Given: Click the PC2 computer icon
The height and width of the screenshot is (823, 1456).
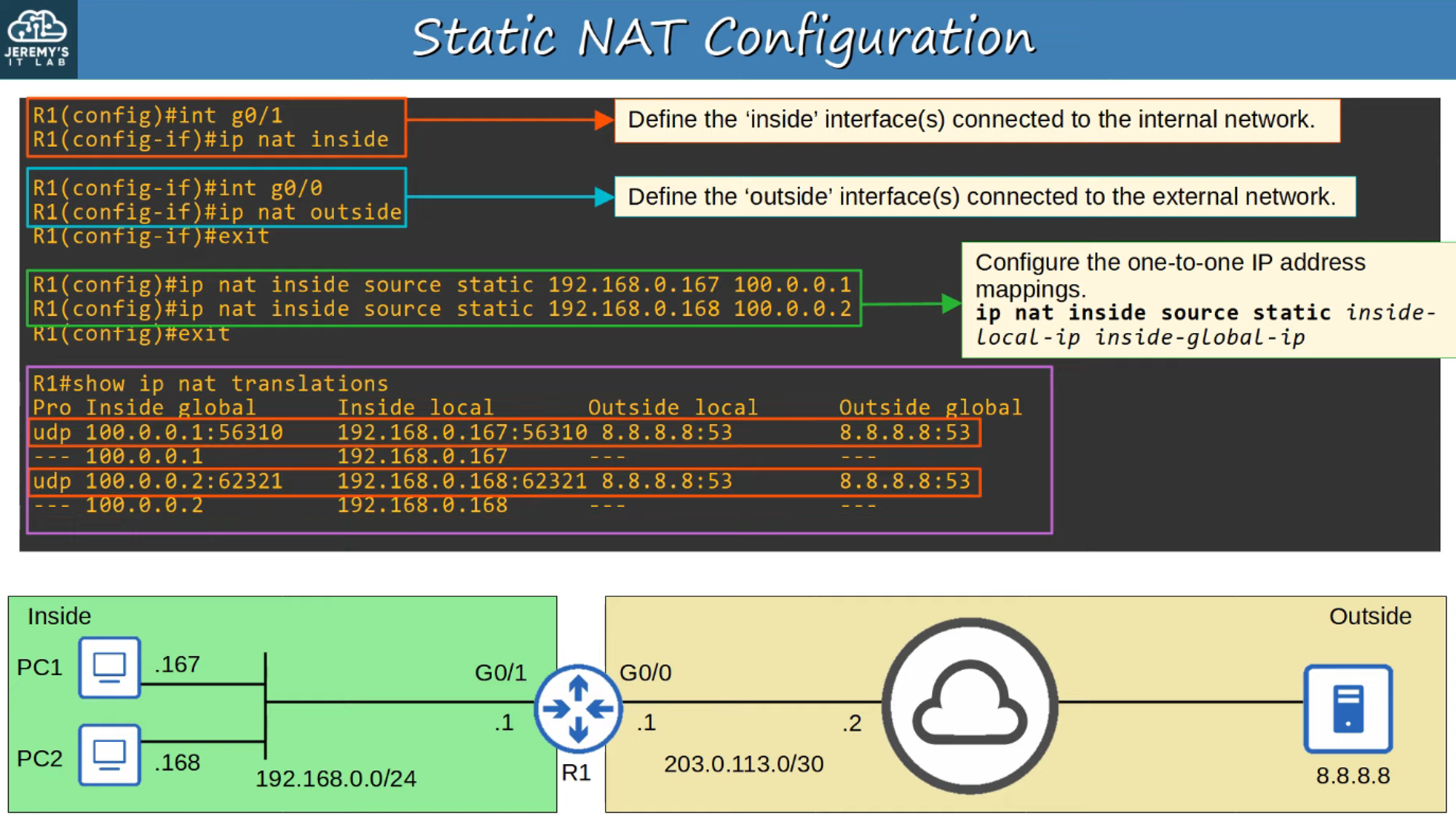Looking at the screenshot, I should point(109,755).
